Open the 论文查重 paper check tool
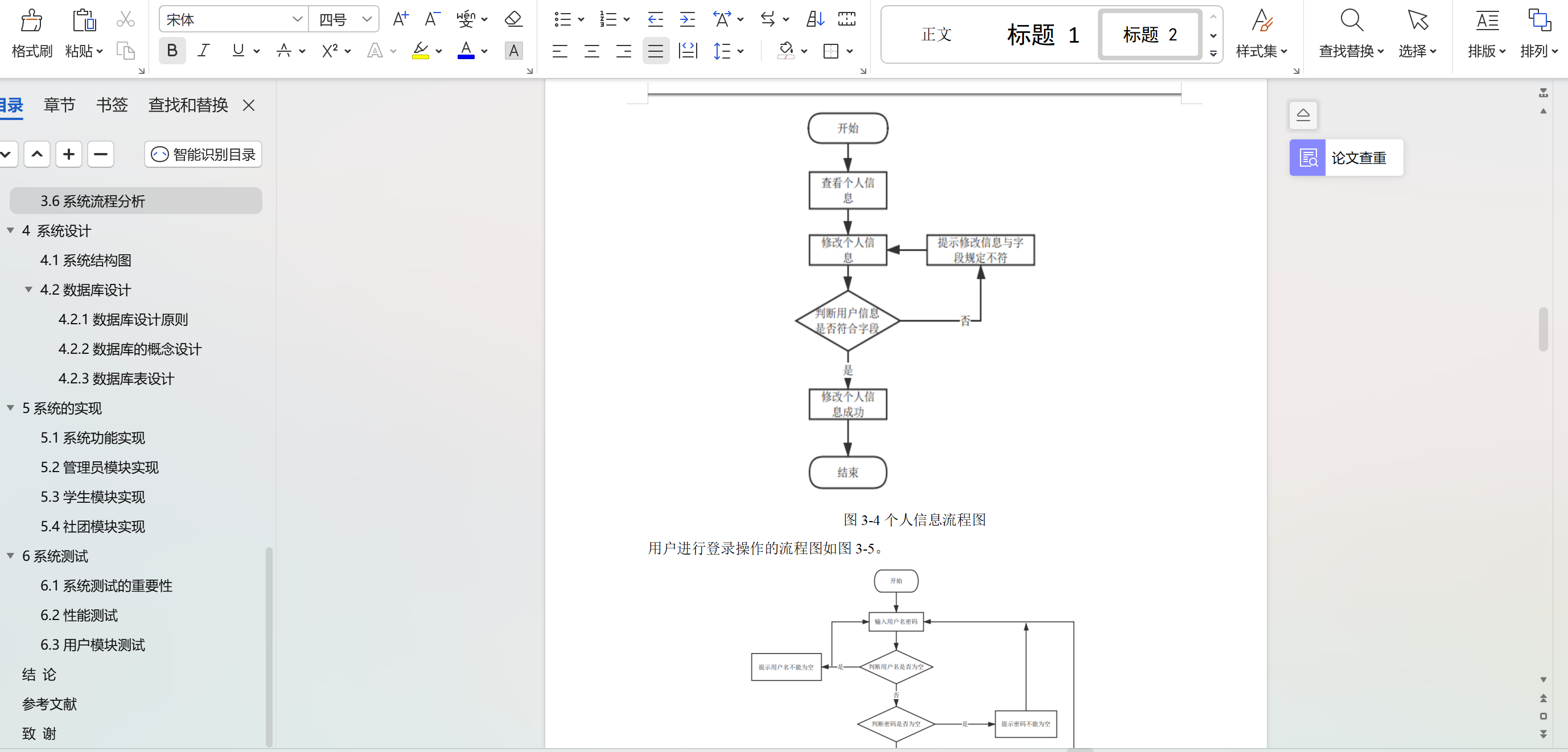 1345,158
